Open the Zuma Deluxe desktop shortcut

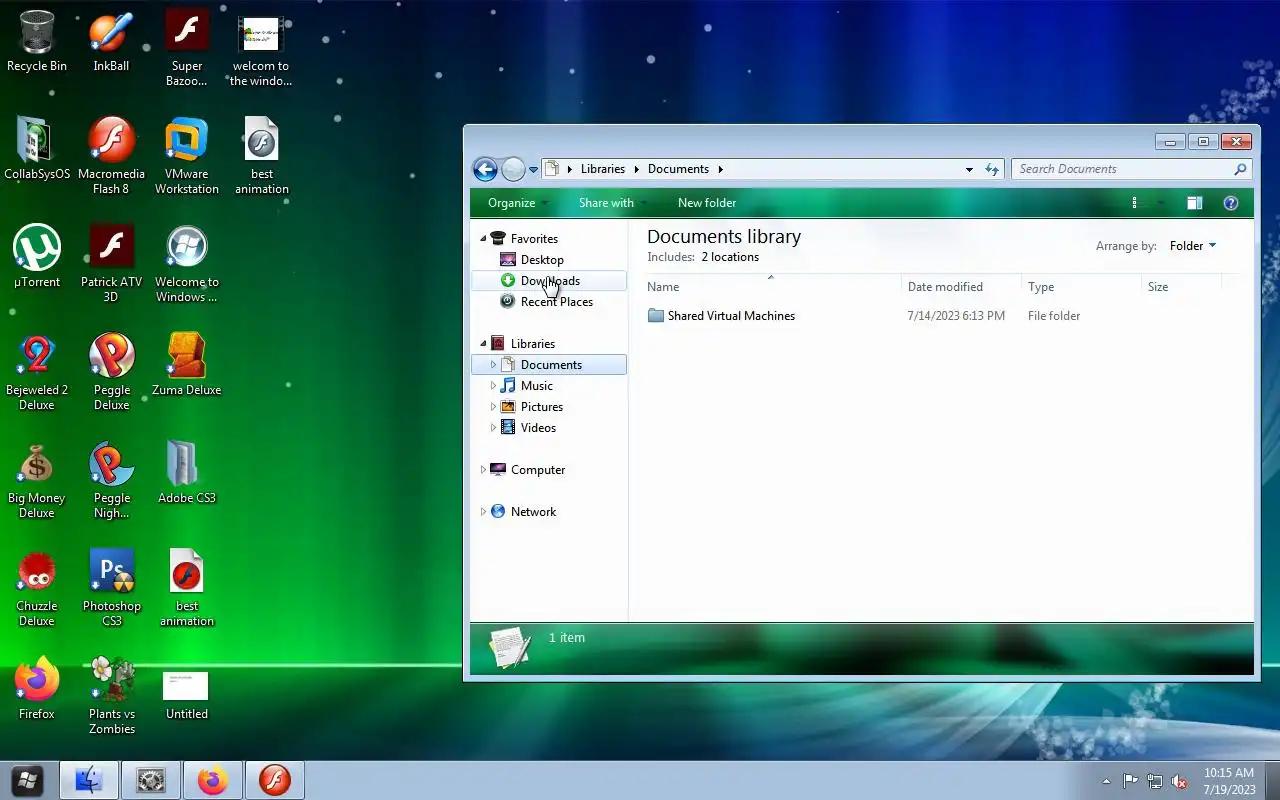[x=187, y=364]
